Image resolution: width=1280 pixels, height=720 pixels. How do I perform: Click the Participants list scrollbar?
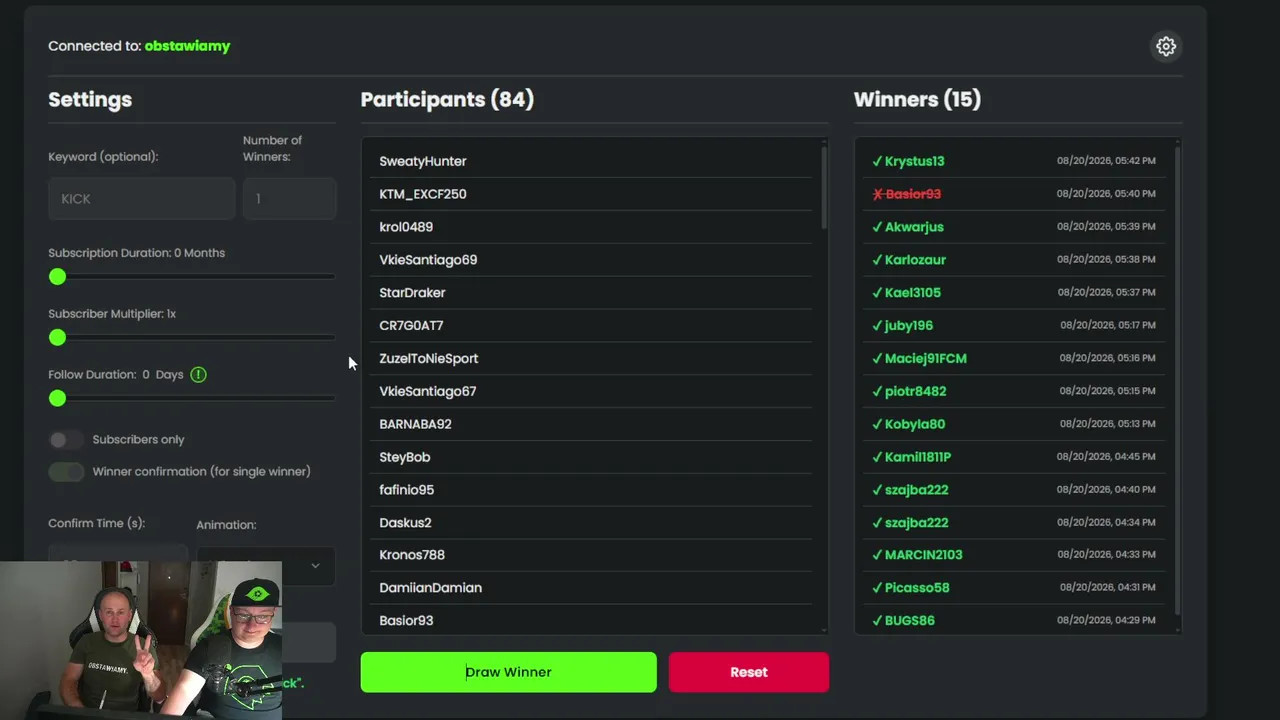tap(824, 187)
